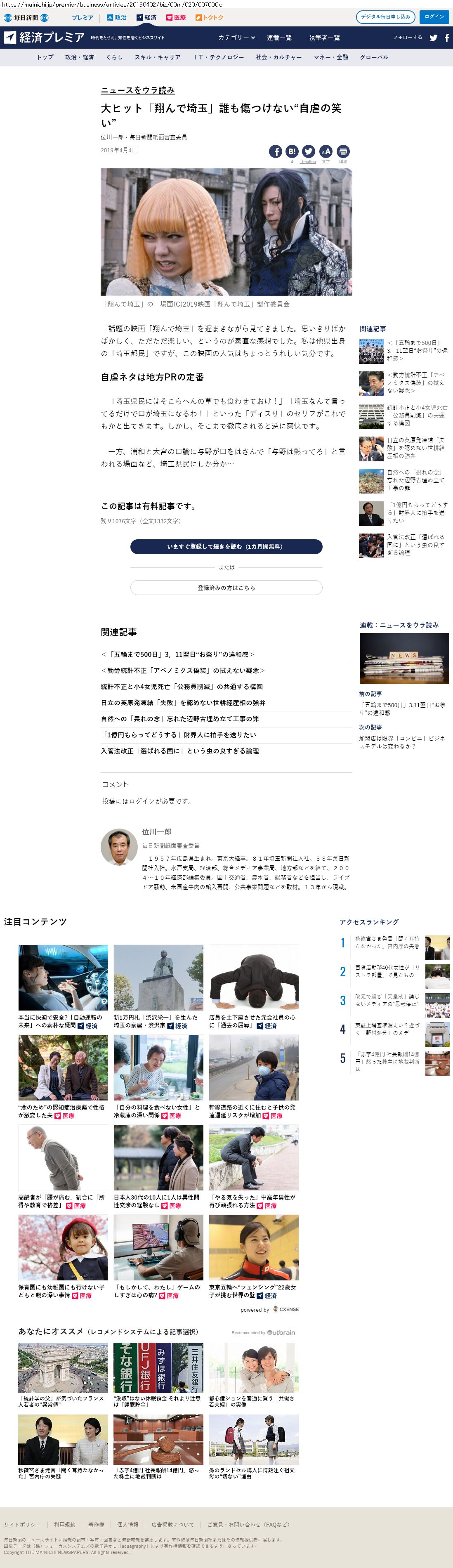Bookmark the article with the Hatena B! icon

point(292,151)
